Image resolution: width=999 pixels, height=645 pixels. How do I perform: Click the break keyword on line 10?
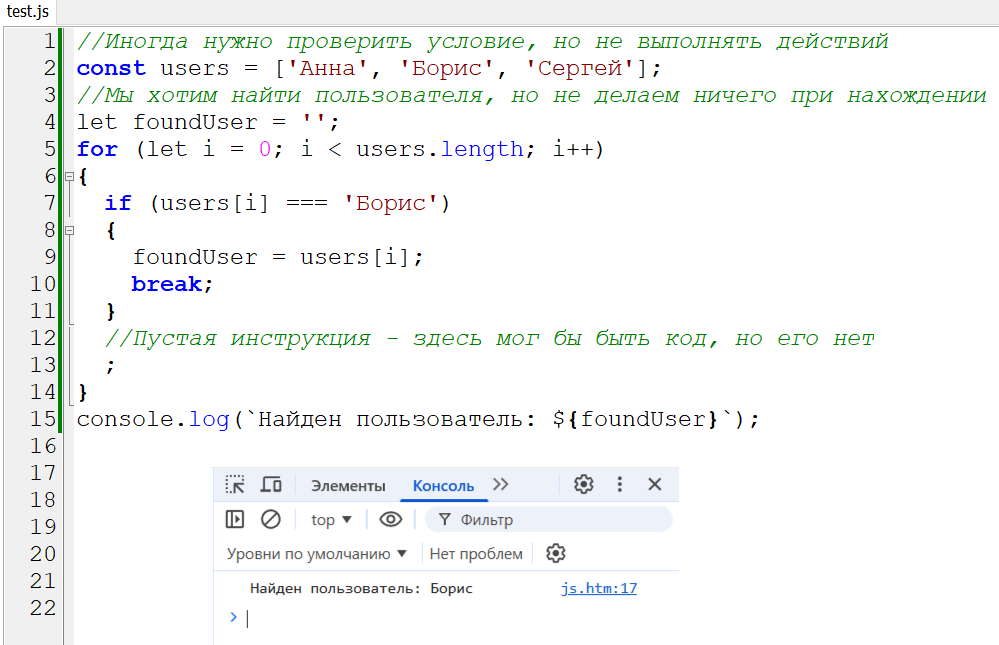(x=167, y=284)
